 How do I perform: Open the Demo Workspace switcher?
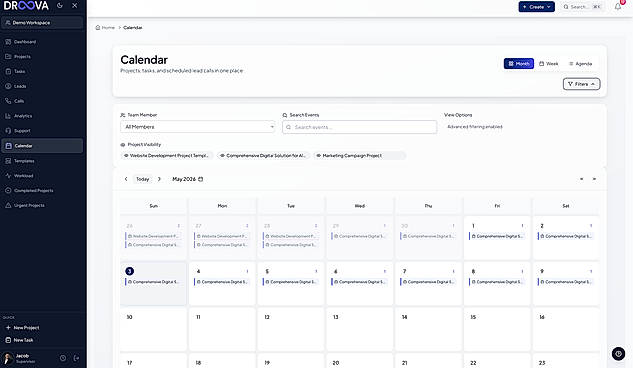tap(42, 23)
